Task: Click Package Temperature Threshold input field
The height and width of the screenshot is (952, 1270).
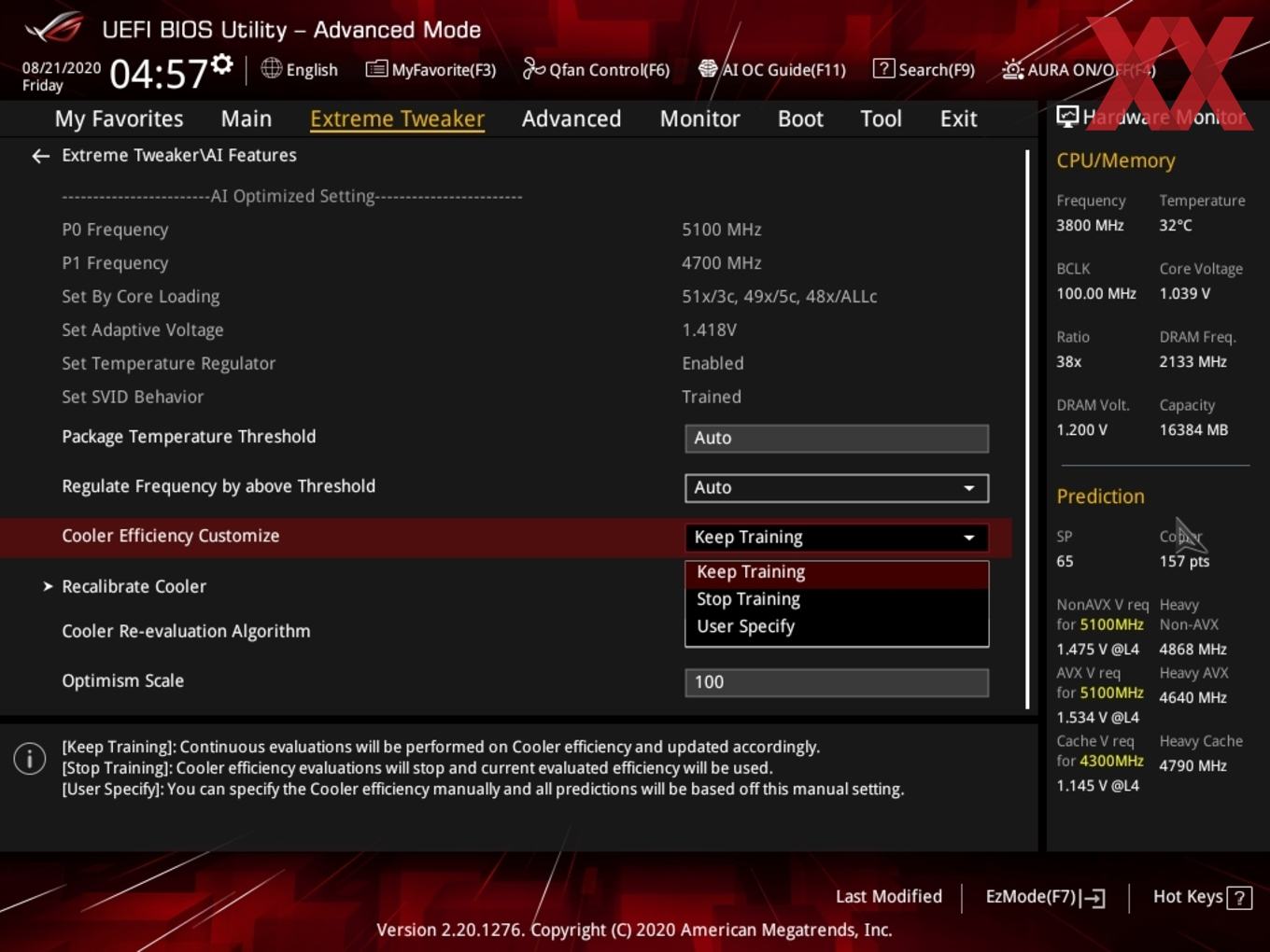Action: point(837,438)
